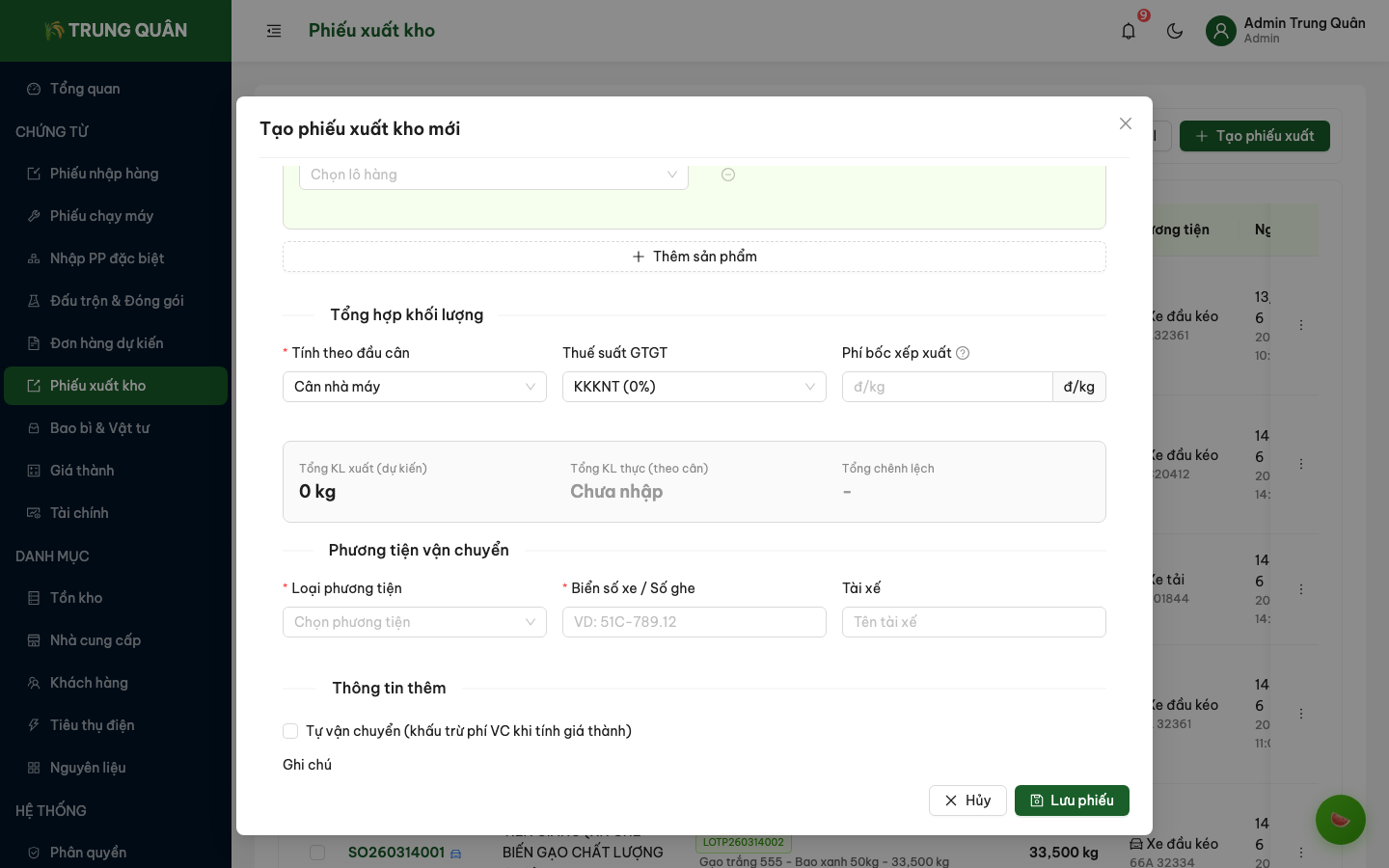
Task: Click the remove product minus-circle icon
Action: click(728, 175)
